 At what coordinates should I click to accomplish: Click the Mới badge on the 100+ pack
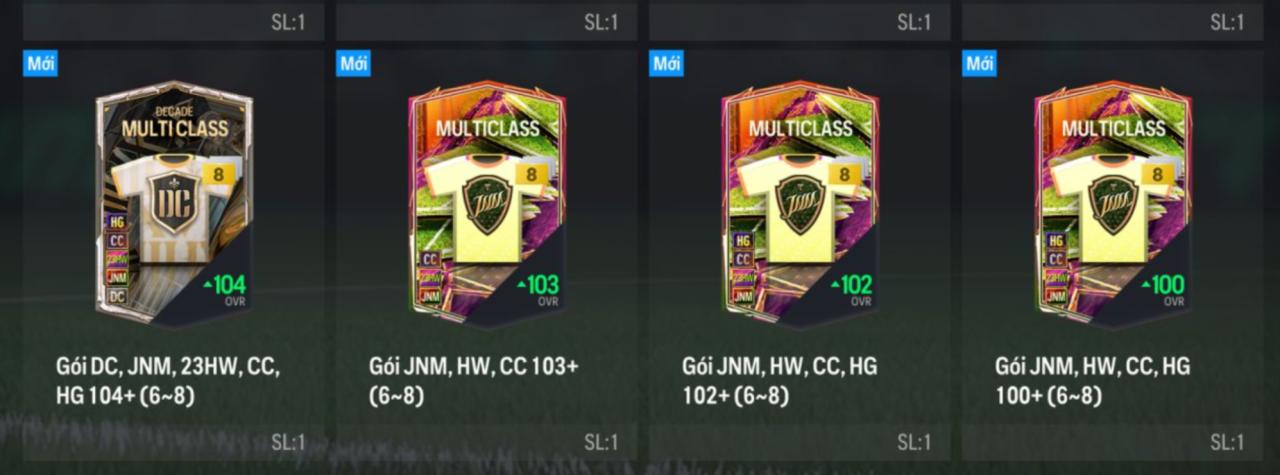pyautogui.click(x=980, y=64)
